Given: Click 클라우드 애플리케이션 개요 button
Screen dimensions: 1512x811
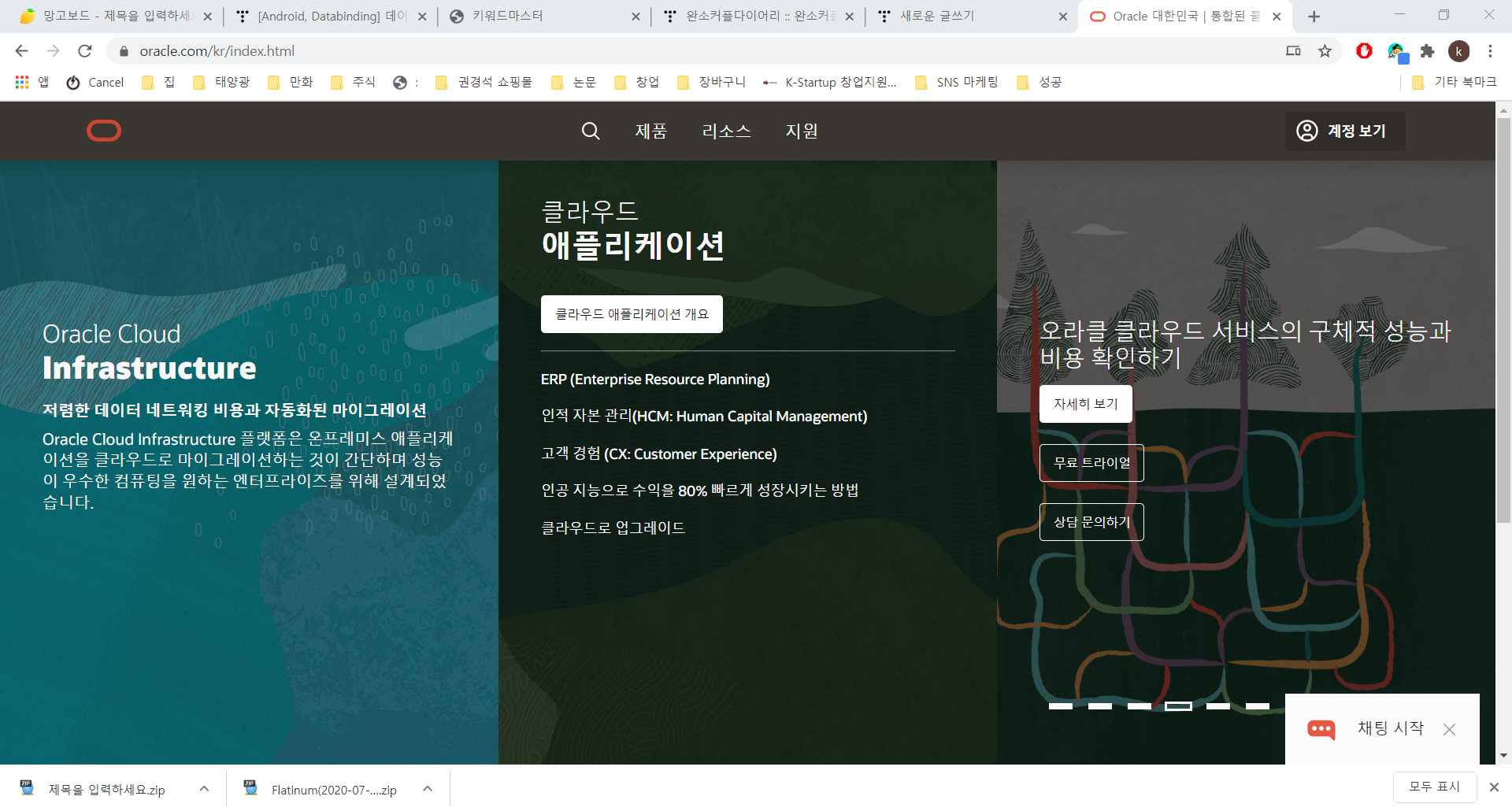Looking at the screenshot, I should coord(632,314).
